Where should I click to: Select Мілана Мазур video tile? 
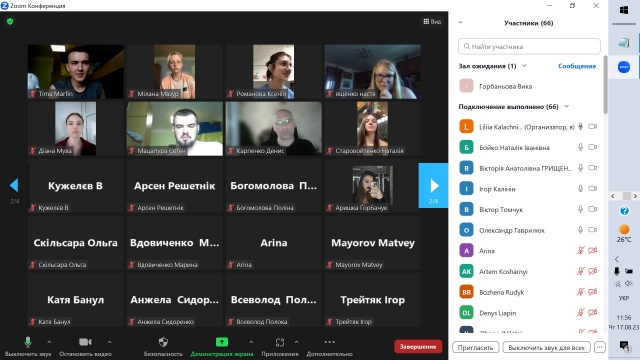[175, 71]
